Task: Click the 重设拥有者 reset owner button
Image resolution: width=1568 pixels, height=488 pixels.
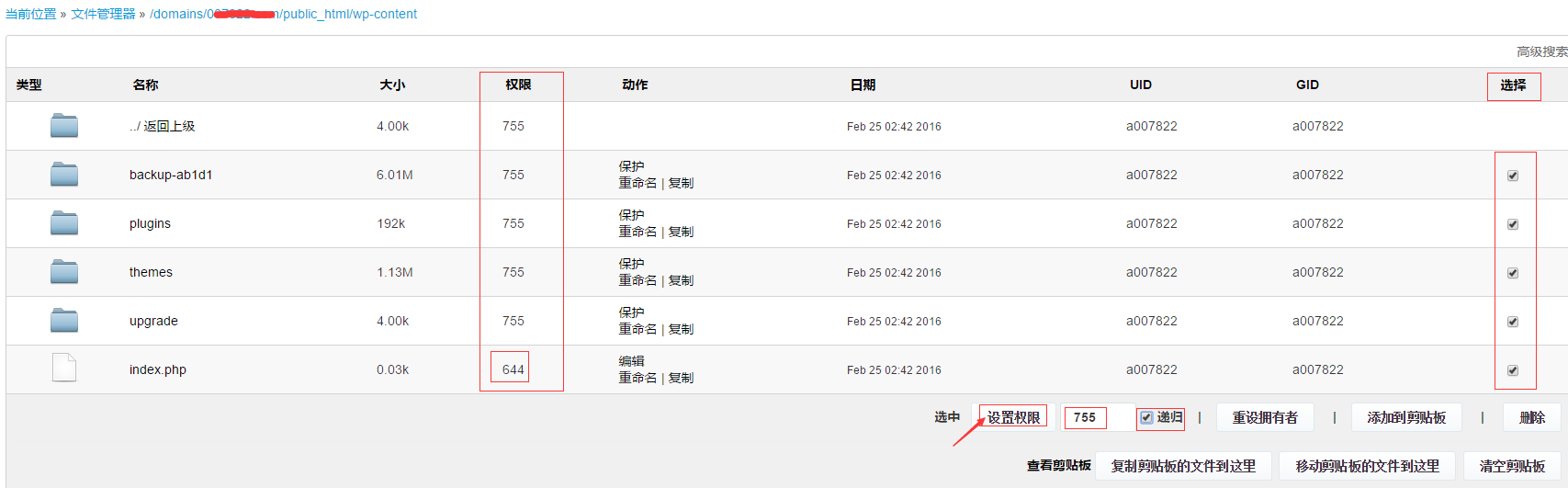Action: tap(1265, 418)
